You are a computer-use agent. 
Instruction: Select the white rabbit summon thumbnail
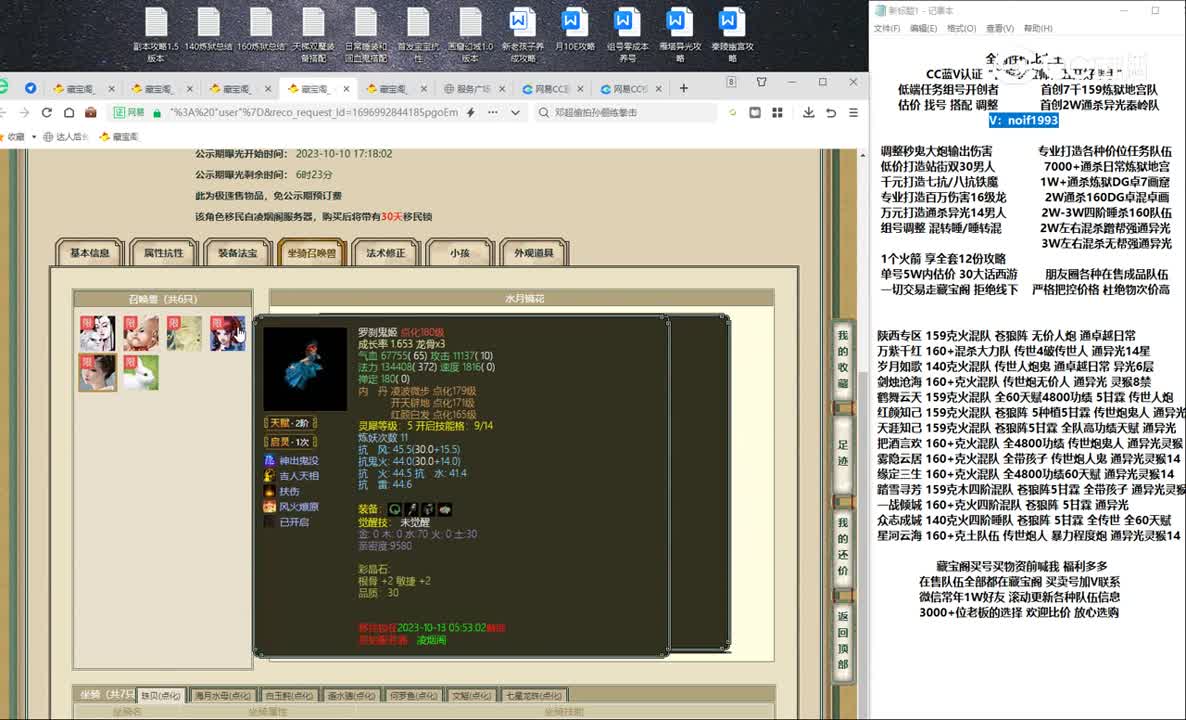(141, 373)
